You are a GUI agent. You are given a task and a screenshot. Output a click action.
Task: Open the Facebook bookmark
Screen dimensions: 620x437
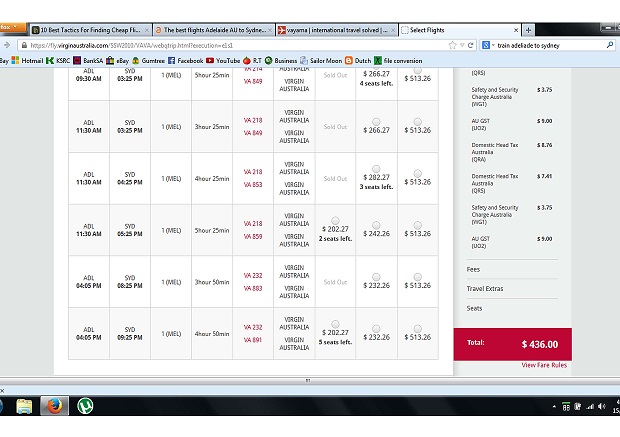click(185, 61)
